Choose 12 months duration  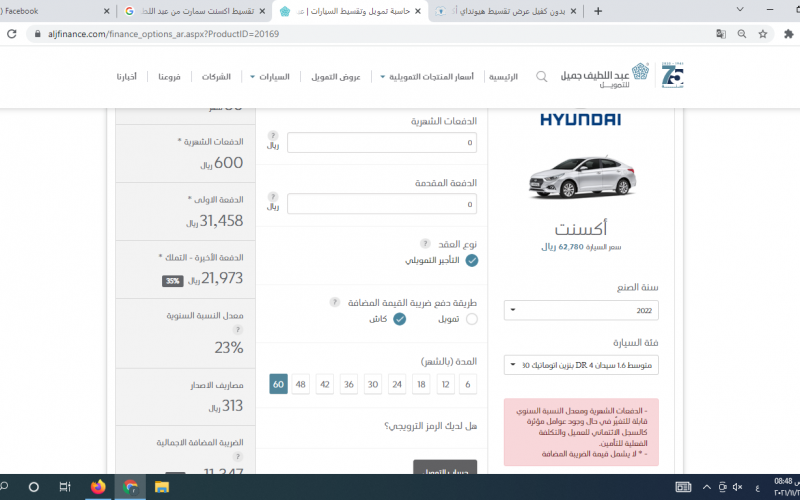pyautogui.click(x=445, y=384)
